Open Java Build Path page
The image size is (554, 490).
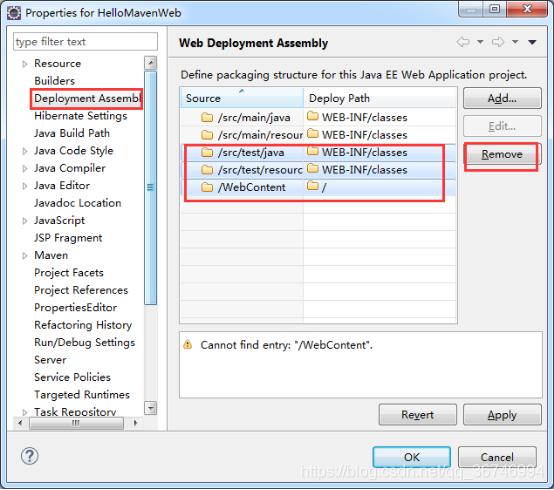click(x=72, y=133)
